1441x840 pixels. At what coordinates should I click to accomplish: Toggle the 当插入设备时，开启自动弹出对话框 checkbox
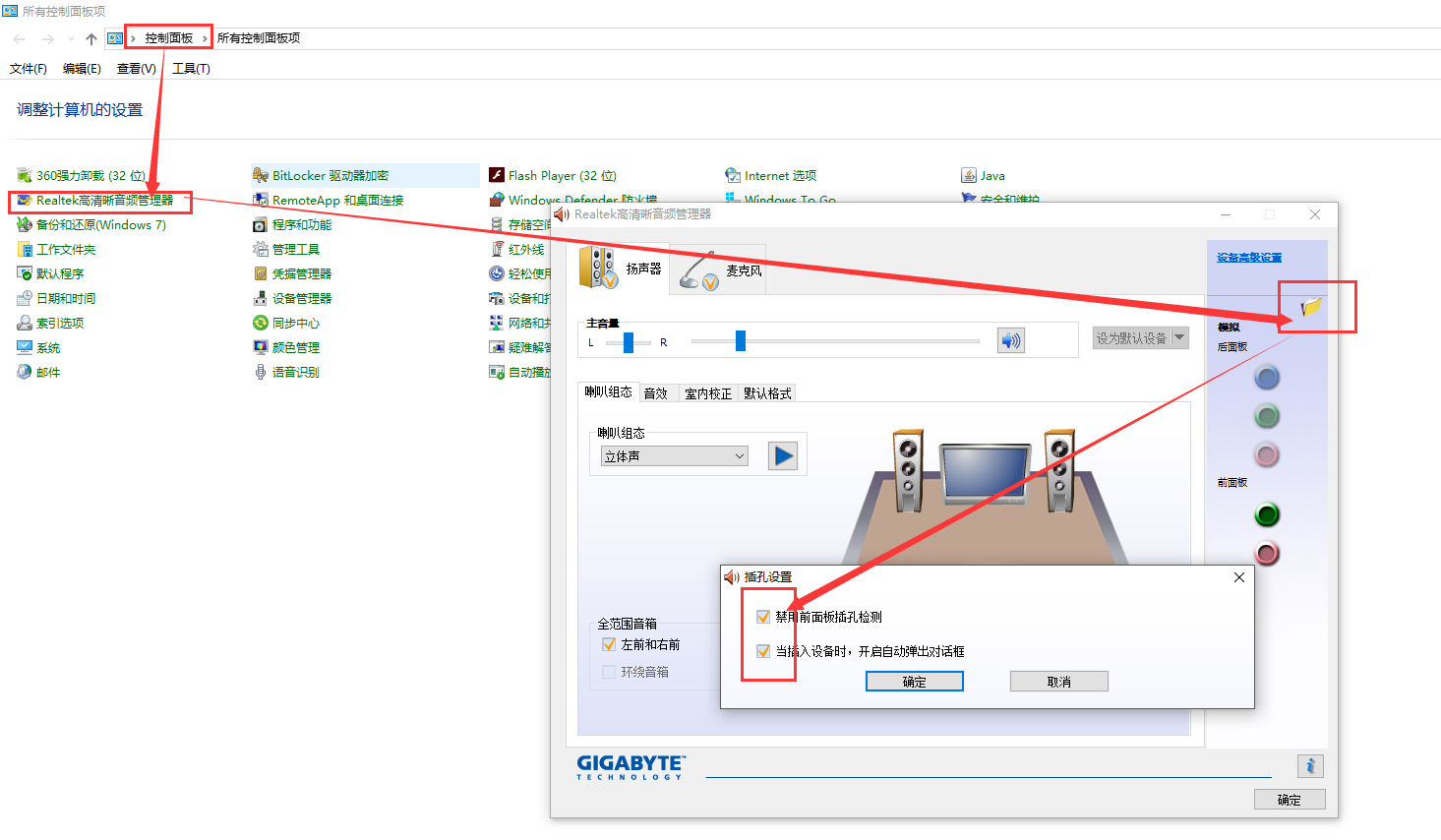coord(763,651)
